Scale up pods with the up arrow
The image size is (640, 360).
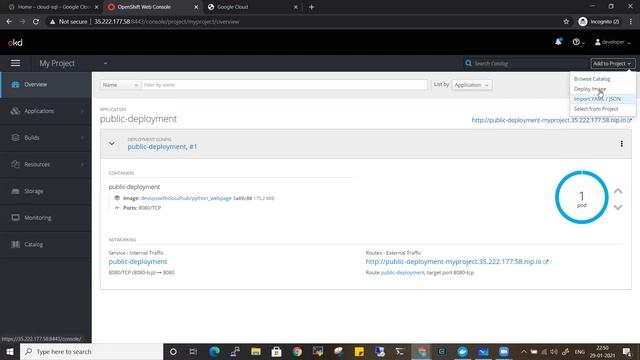coord(618,191)
